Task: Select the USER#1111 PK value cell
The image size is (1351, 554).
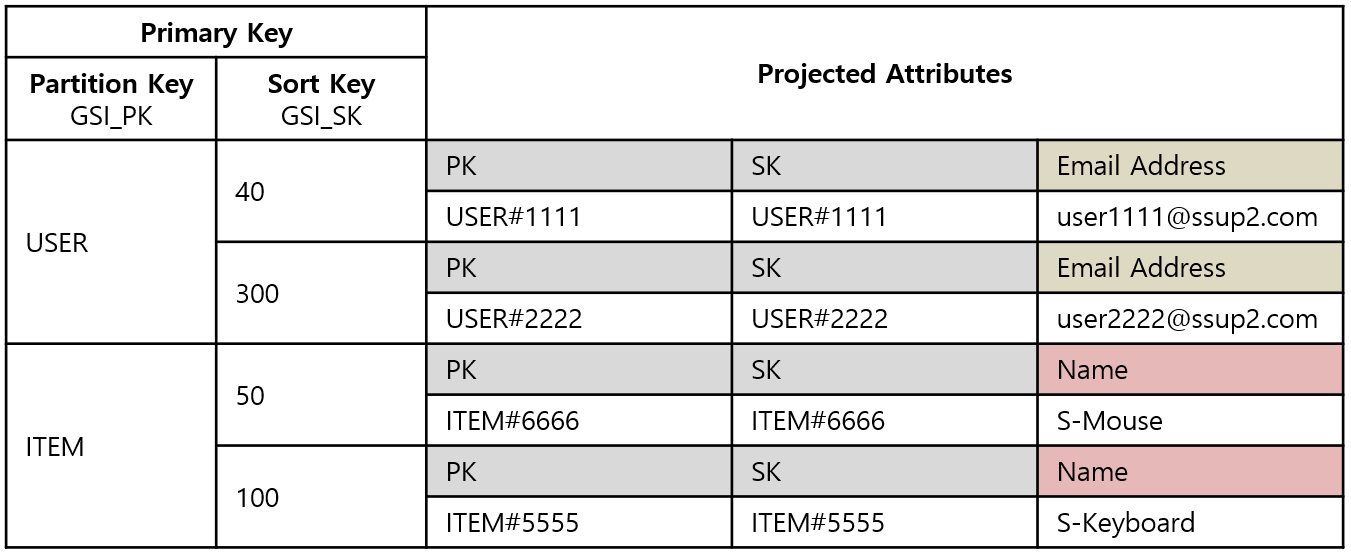Action: (579, 216)
